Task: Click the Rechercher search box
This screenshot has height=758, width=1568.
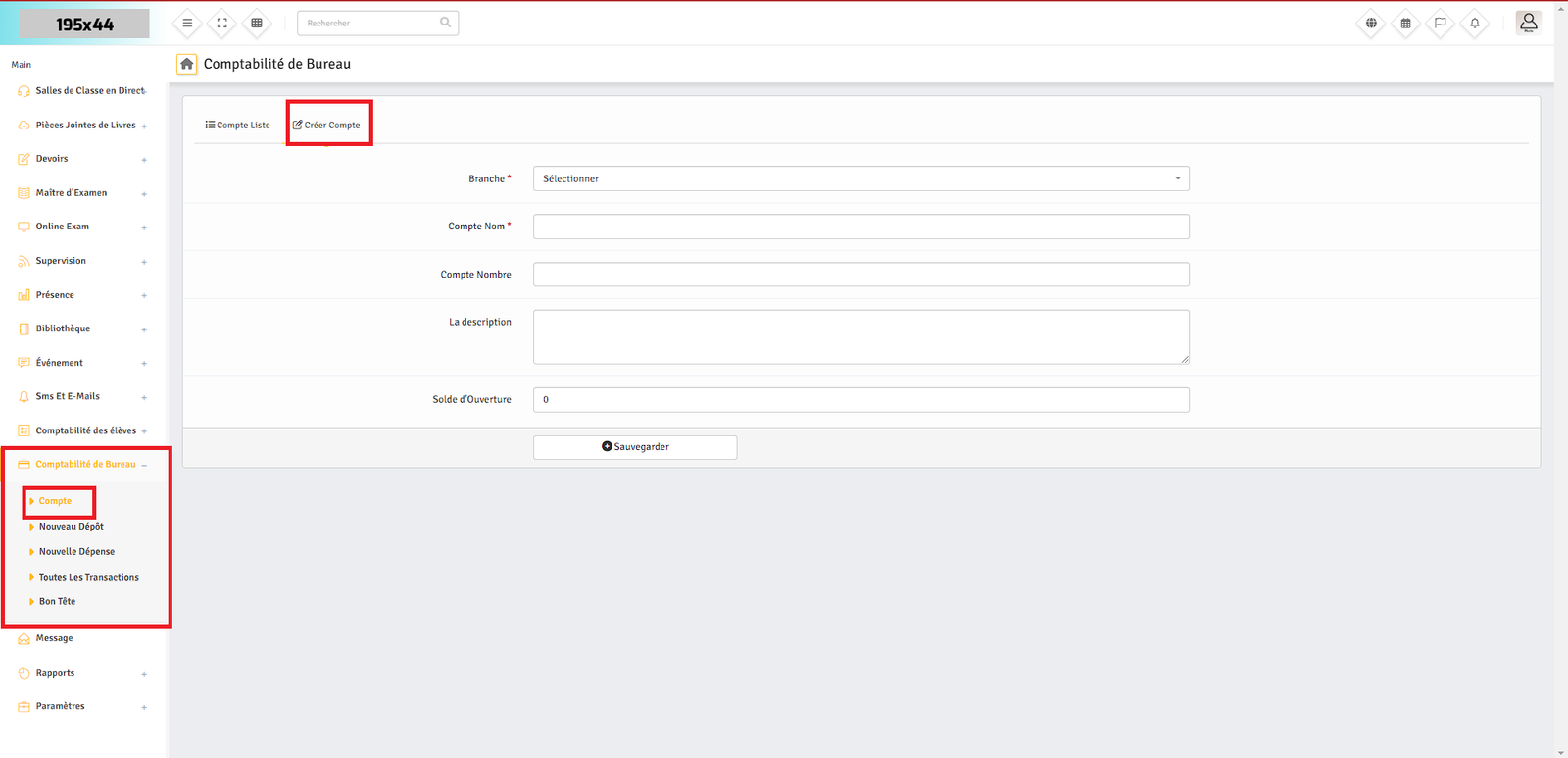Action: (x=370, y=23)
